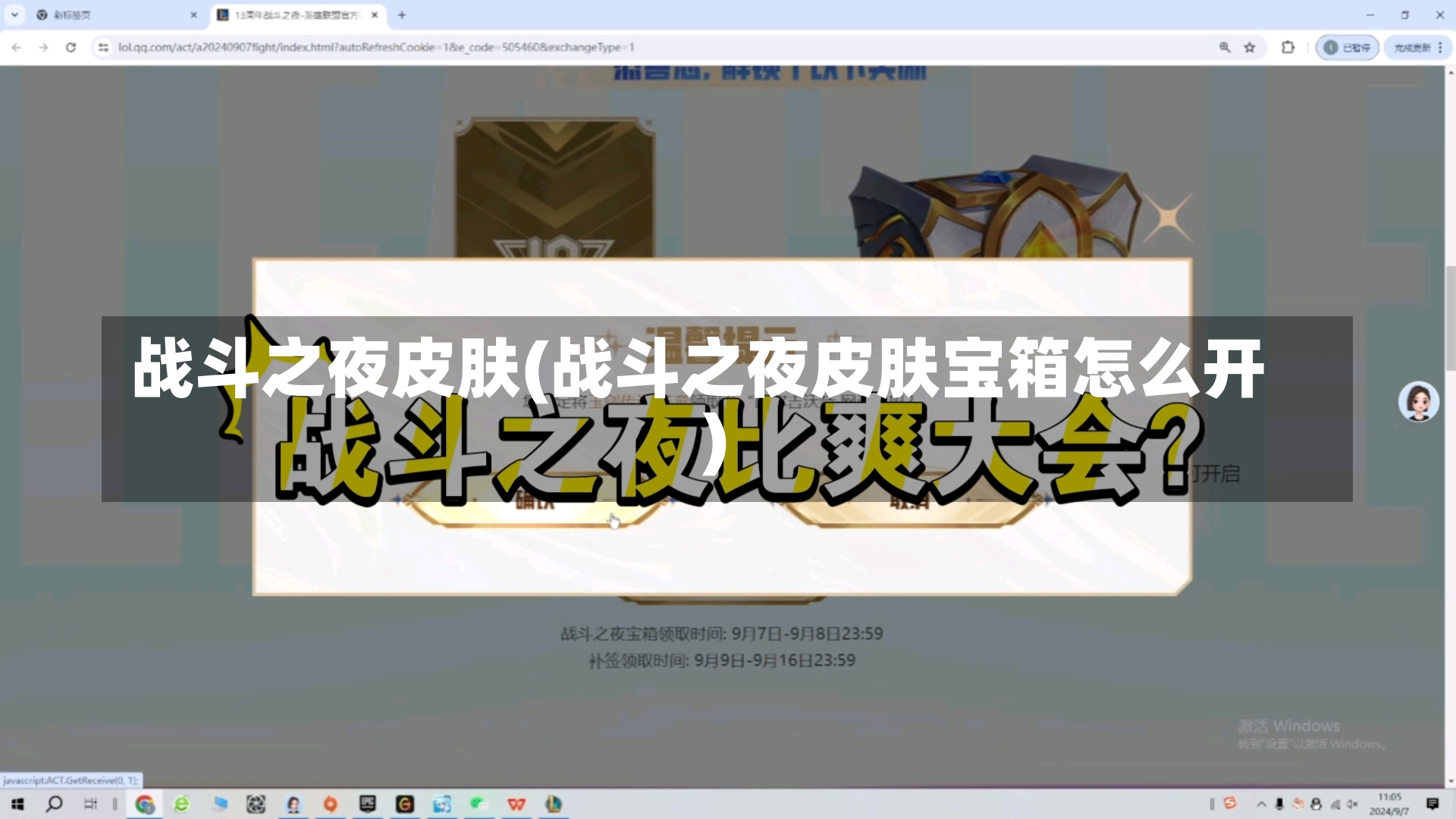Click the browser back arrow

coord(17,47)
